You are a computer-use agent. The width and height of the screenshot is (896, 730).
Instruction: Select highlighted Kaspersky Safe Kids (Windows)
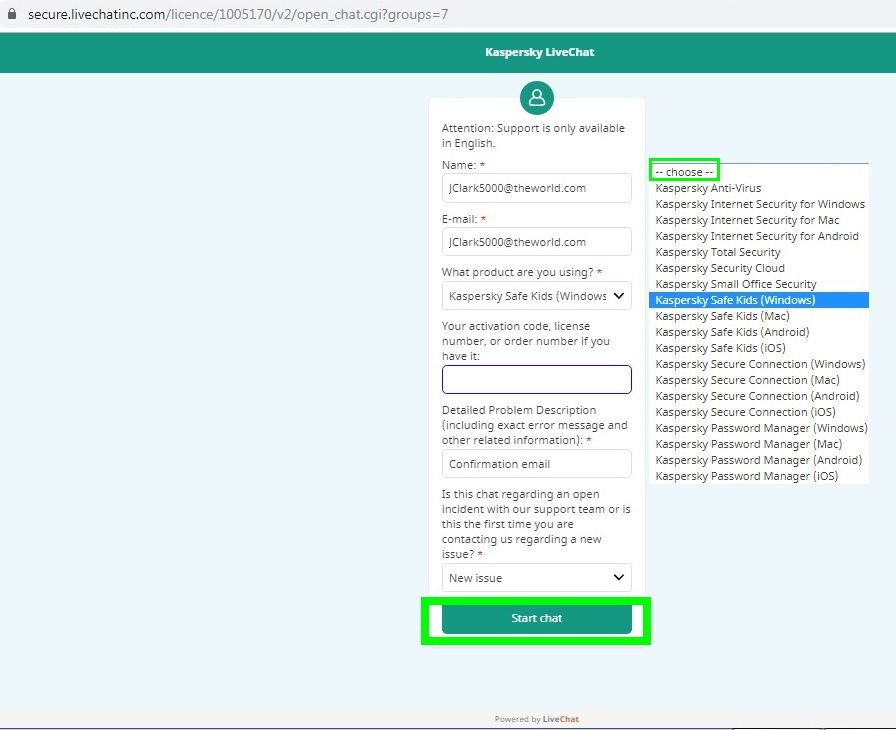[759, 300]
